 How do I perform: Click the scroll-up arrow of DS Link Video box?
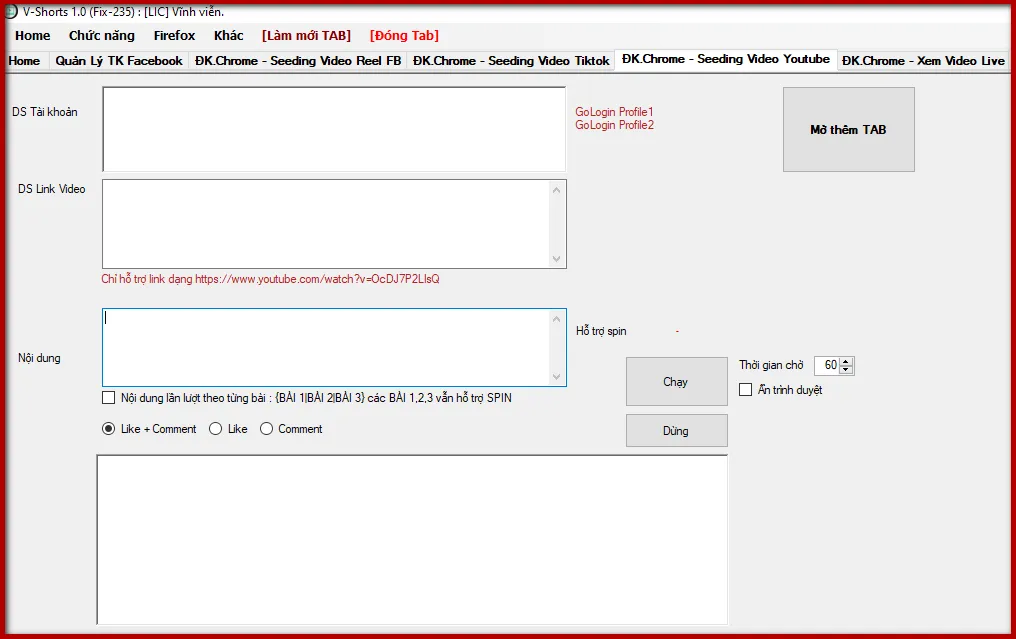pos(557,190)
